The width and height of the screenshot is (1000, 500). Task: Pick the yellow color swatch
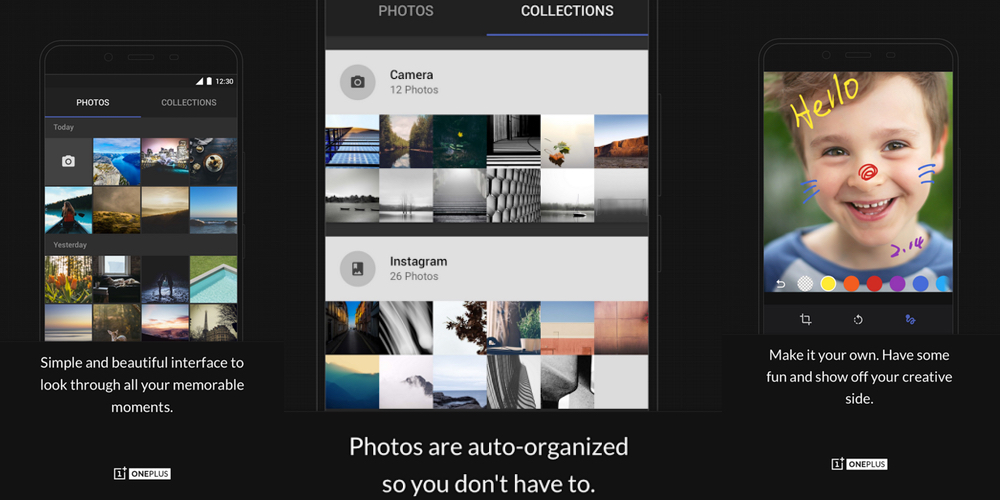(828, 284)
